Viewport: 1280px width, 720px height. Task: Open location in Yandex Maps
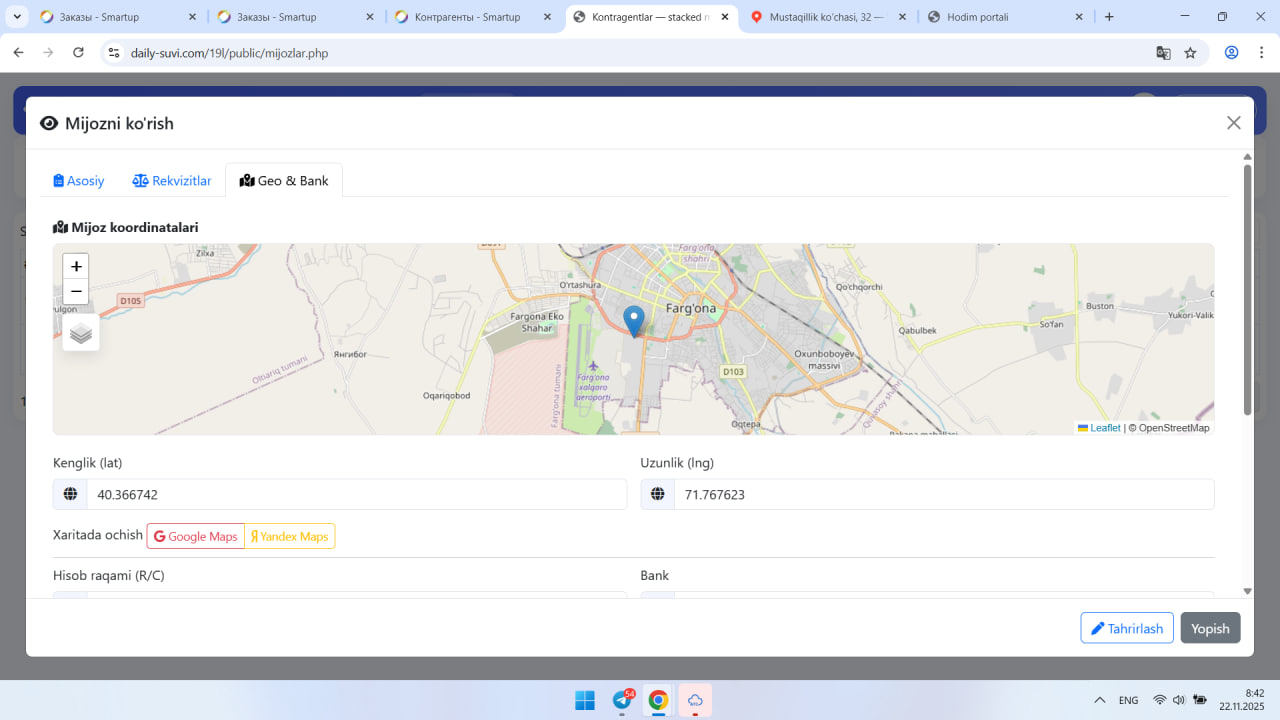(290, 536)
